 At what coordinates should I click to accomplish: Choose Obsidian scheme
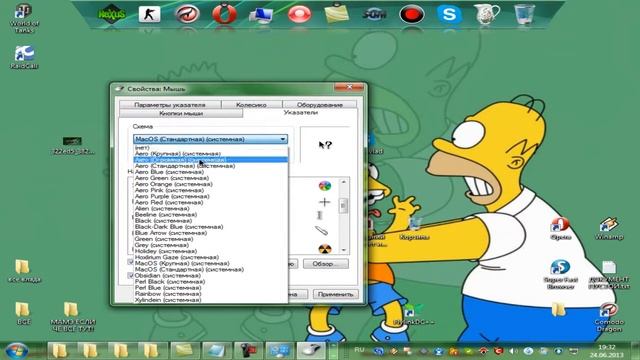coord(211,276)
